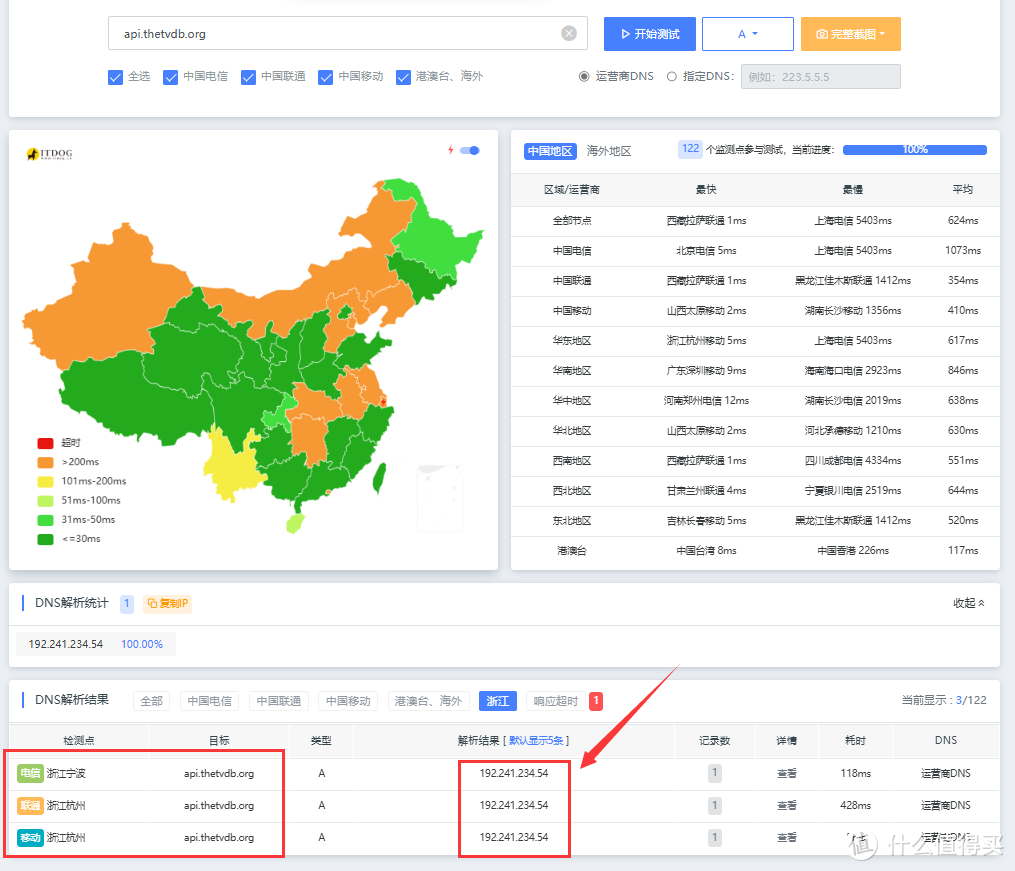Switch the map toggle next to lightning icon
Image resolution: width=1015 pixels, height=871 pixels.
tap(470, 151)
